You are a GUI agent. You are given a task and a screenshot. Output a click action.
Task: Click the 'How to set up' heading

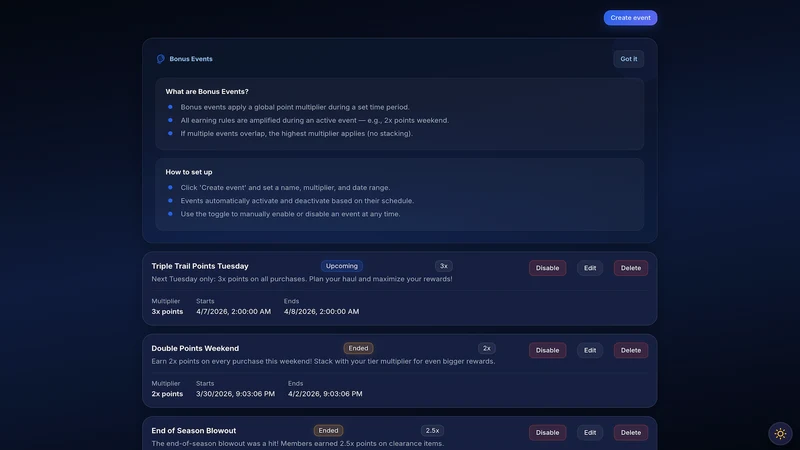[189, 172]
